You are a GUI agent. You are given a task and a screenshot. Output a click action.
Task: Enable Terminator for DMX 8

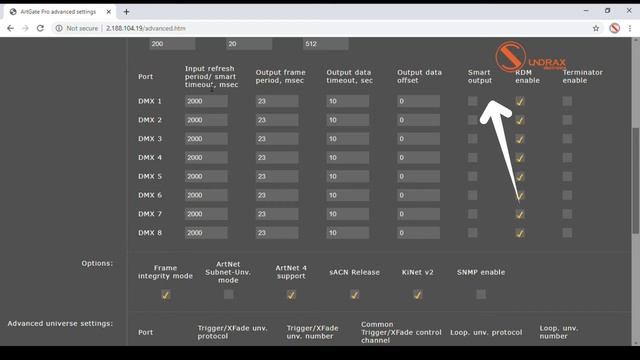click(x=567, y=233)
